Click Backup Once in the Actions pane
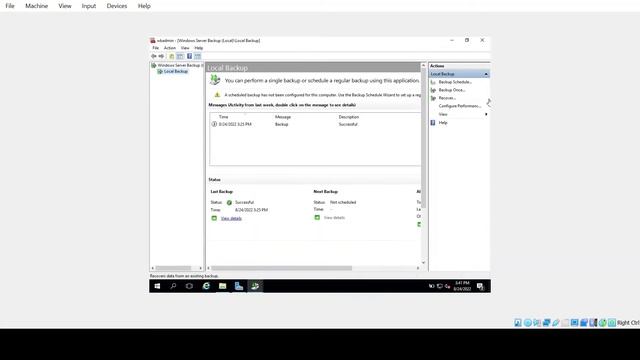 pos(452,90)
